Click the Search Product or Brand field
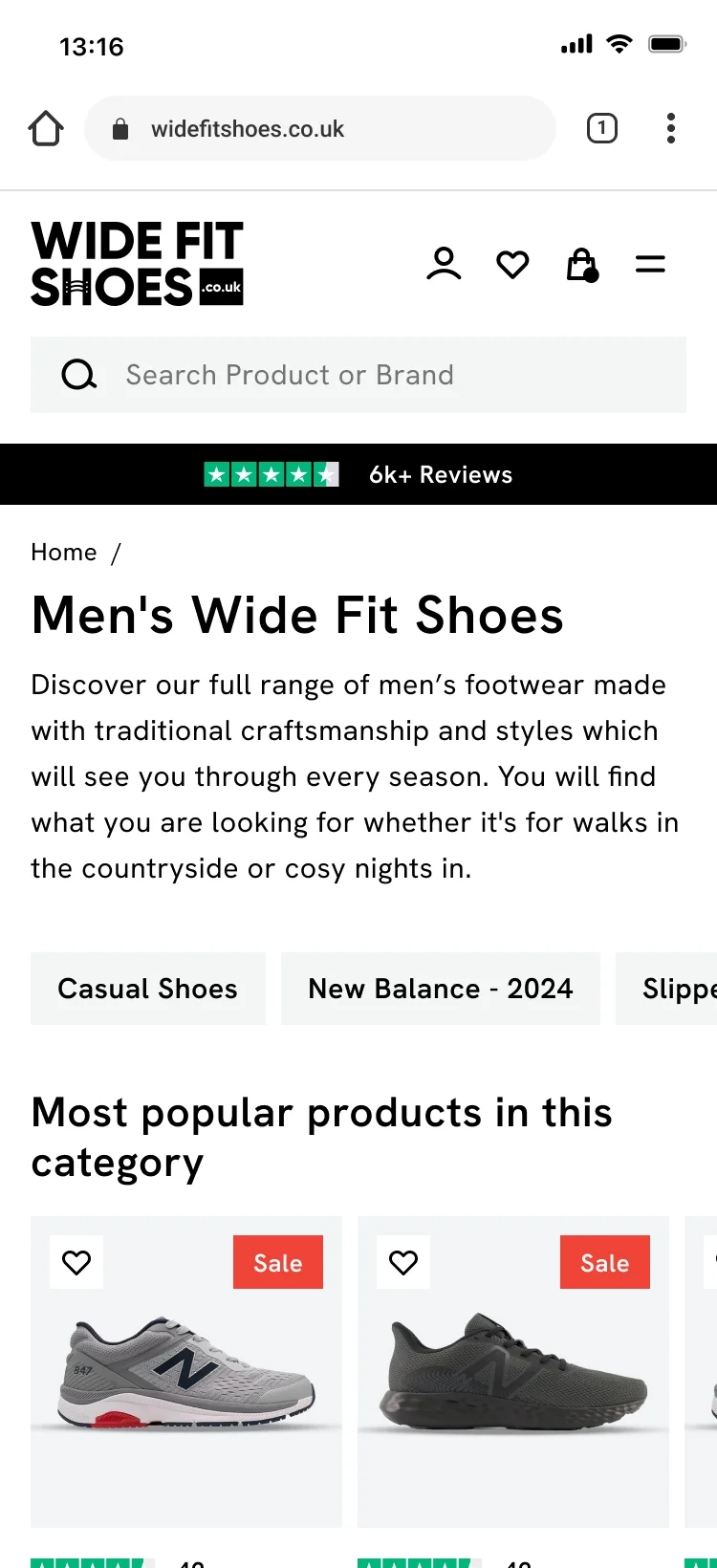 click(358, 375)
